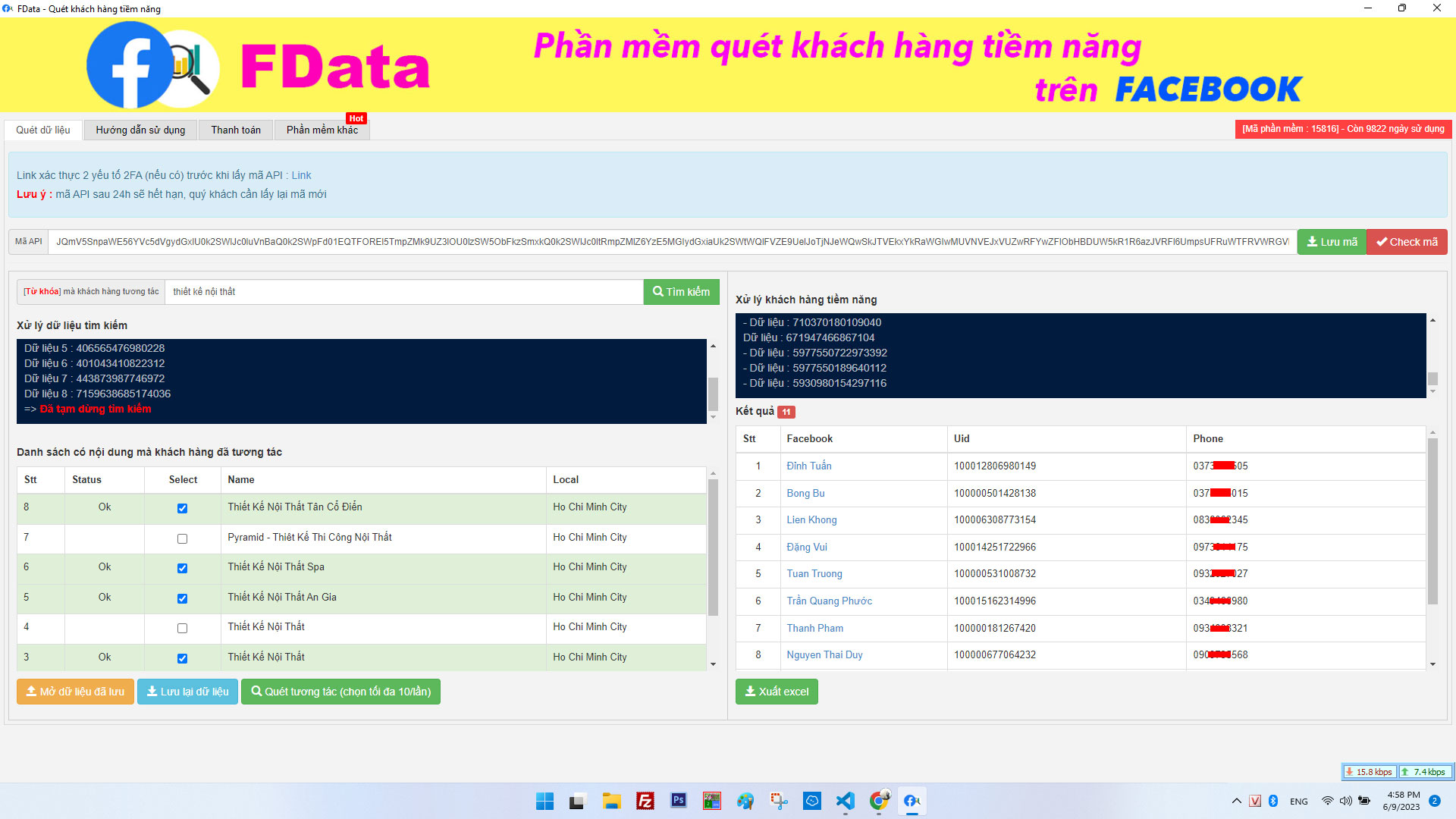Viewport: 1456px width, 819px height.
Task: Open battery status tray icon
Action: coord(1364,801)
